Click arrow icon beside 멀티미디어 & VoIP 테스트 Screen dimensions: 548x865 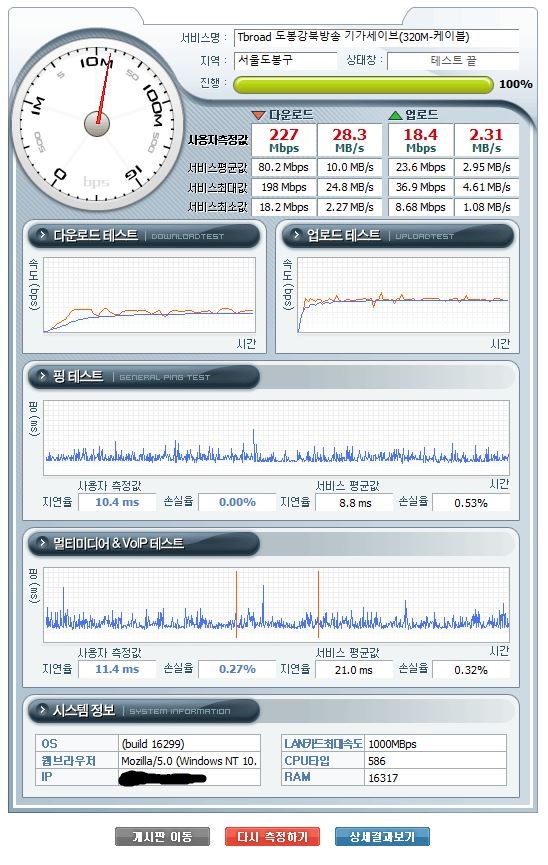coord(42,543)
